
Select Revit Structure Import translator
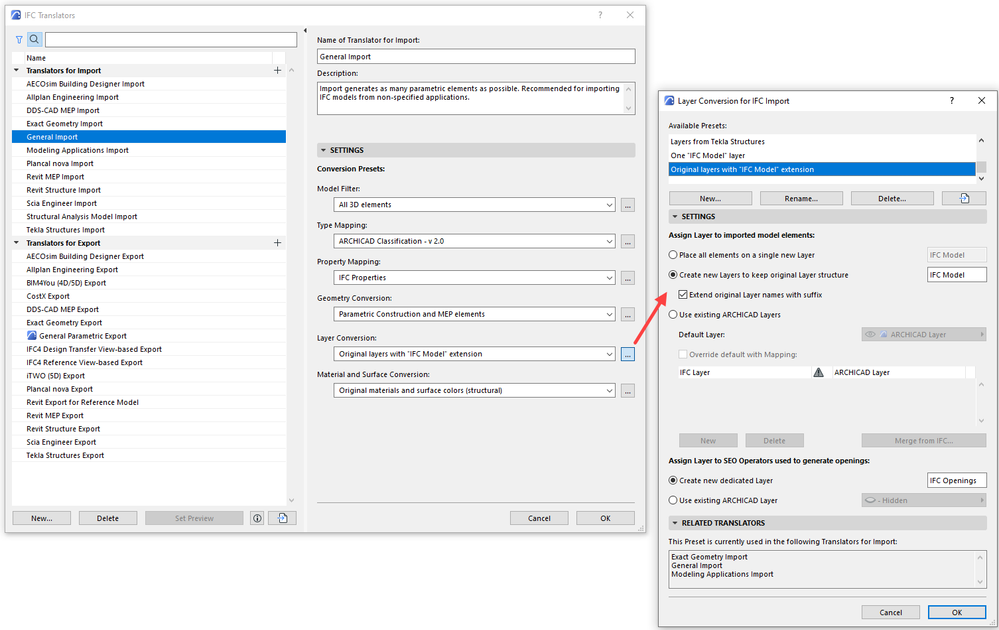[x=149, y=190]
